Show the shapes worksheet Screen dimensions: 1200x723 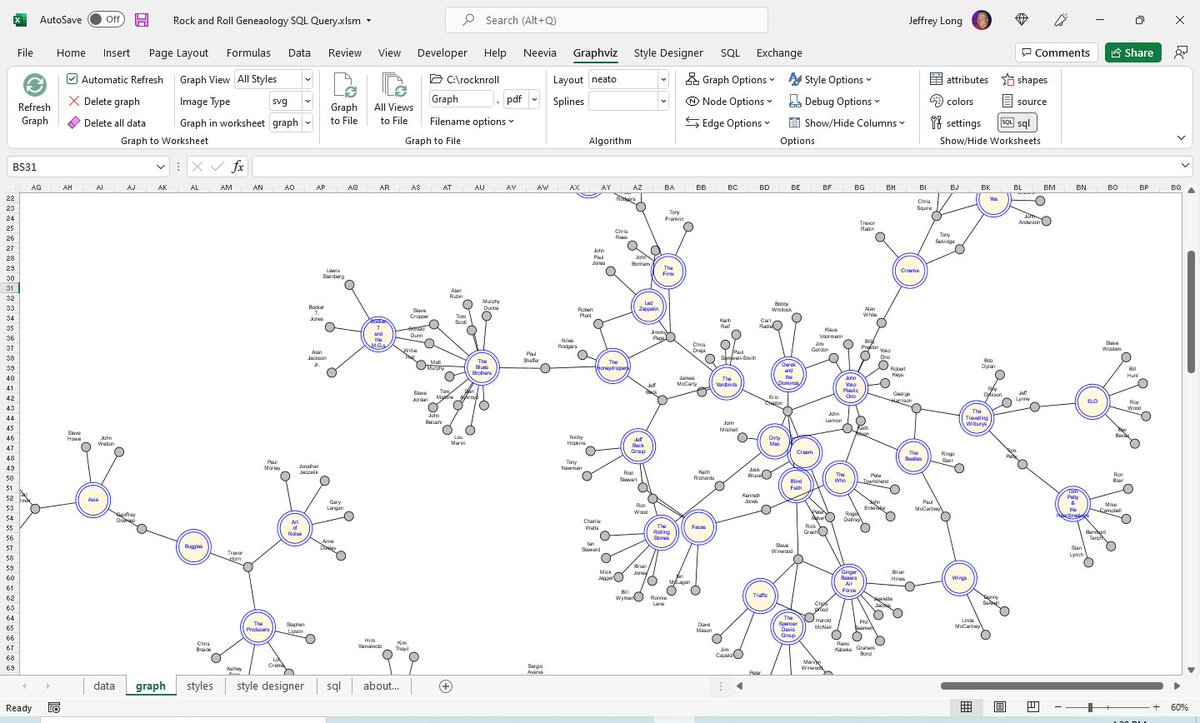(x=1024, y=79)
